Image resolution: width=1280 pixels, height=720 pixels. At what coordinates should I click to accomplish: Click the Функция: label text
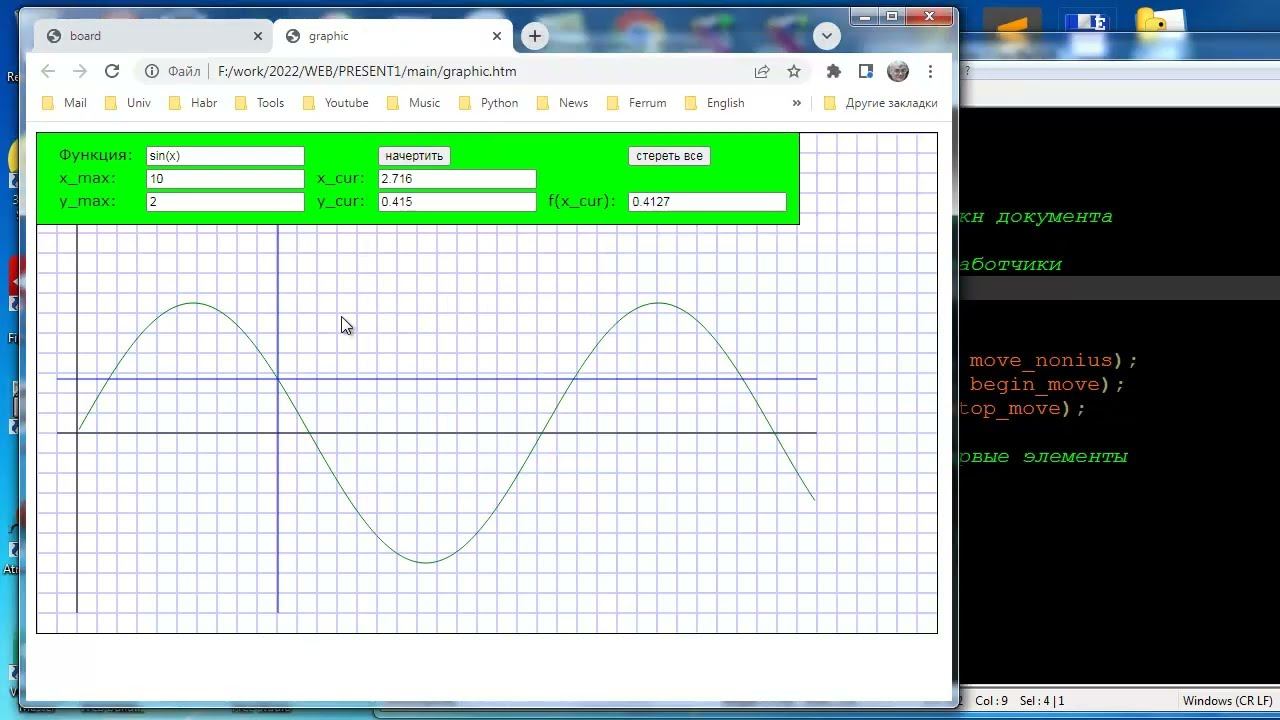pos(95,155)
